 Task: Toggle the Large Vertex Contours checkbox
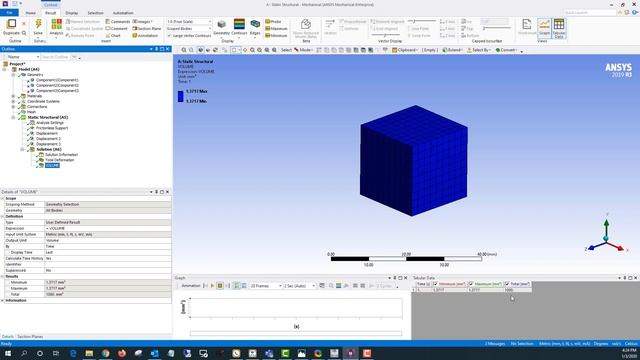coord(169,36)
